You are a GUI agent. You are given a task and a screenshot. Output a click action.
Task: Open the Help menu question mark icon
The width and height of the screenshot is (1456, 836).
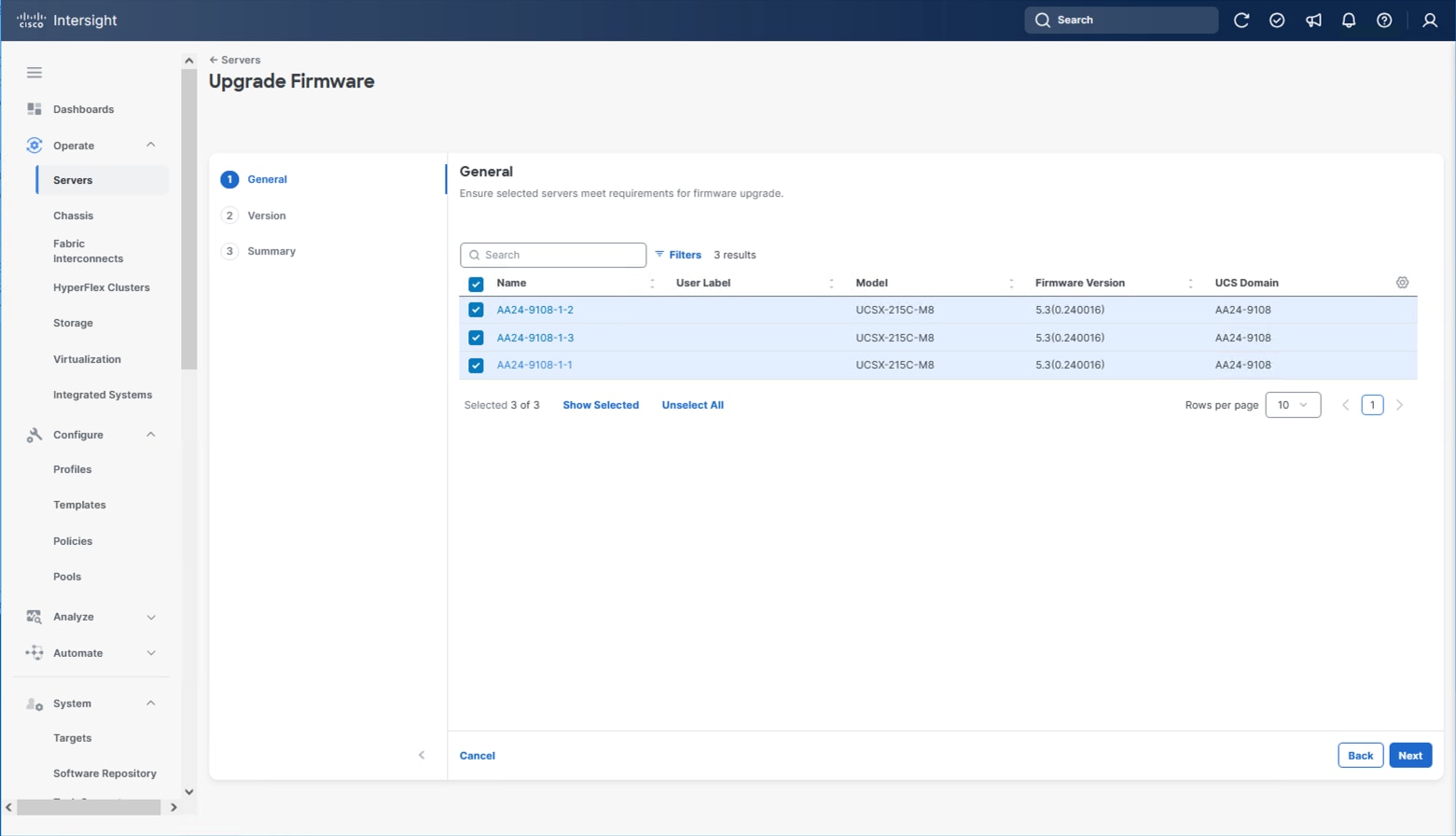pos(1384,20)
